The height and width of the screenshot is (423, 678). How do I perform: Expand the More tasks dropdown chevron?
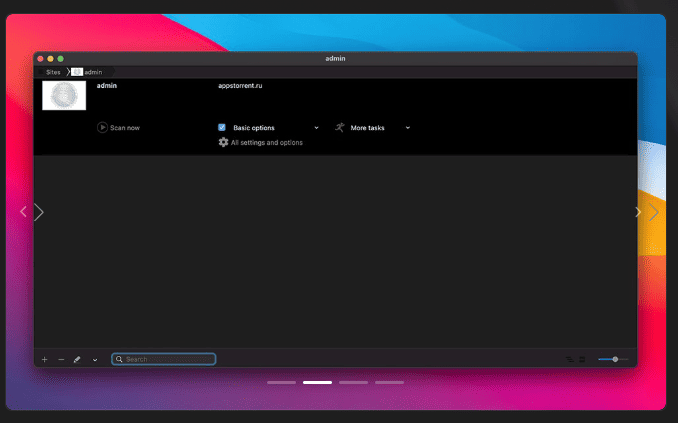pyautogui.click(x=408, y=128)
